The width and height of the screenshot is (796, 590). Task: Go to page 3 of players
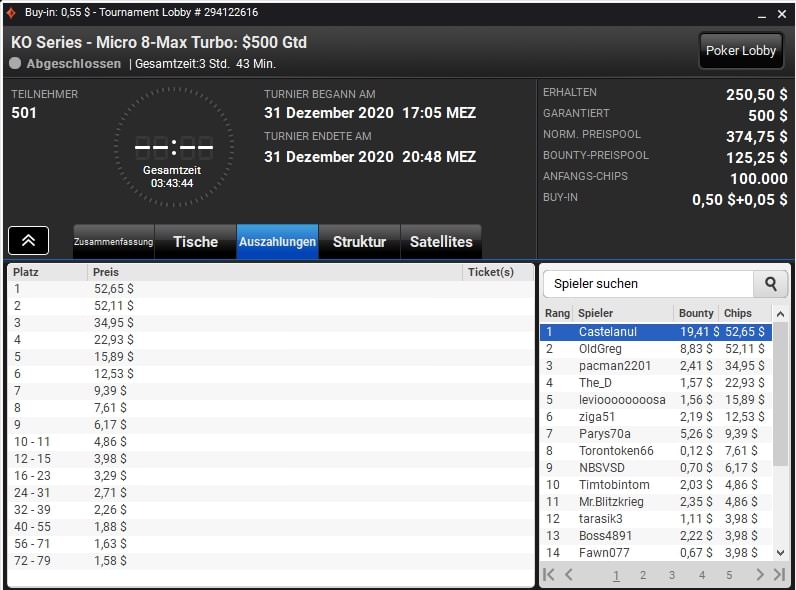coord(672,575)
